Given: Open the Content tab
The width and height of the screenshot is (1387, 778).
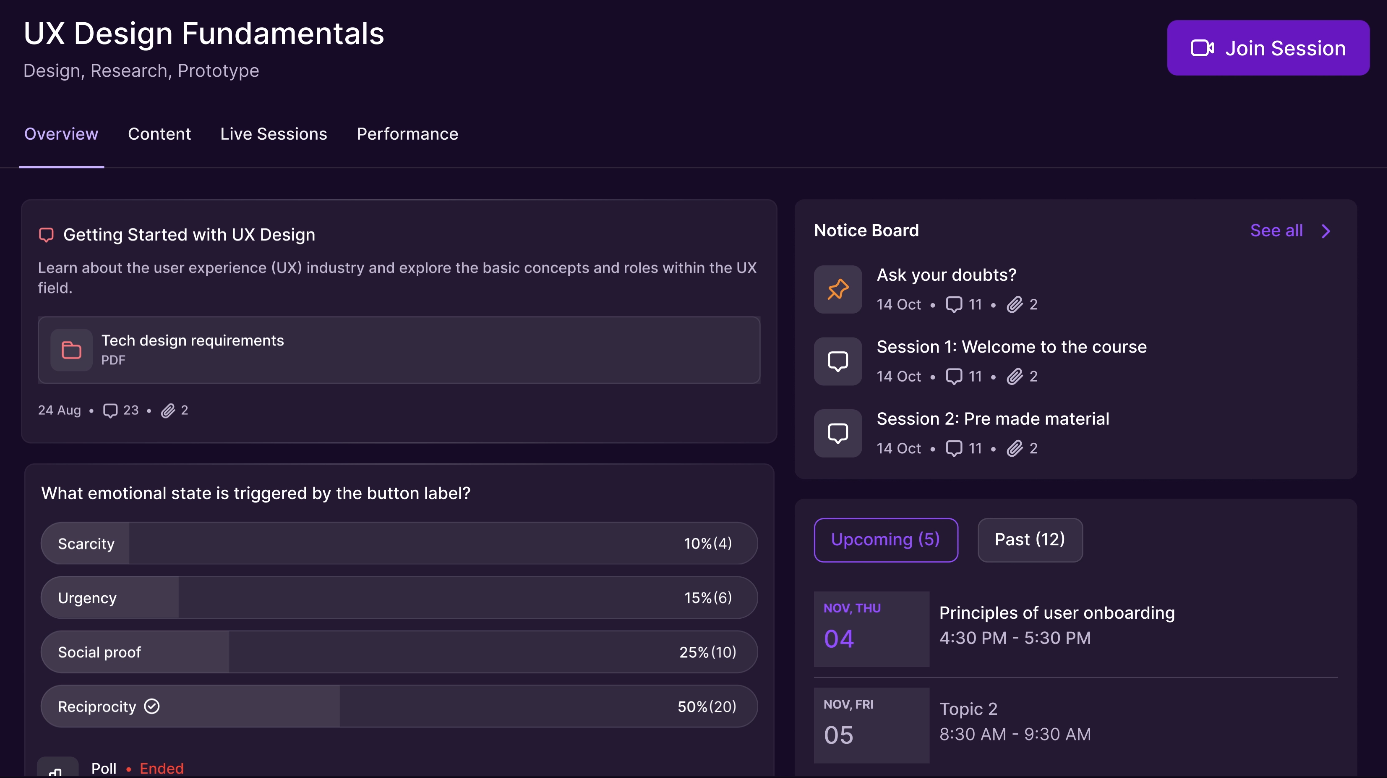Looking at the screenshot, I should [x=159, y=134].
